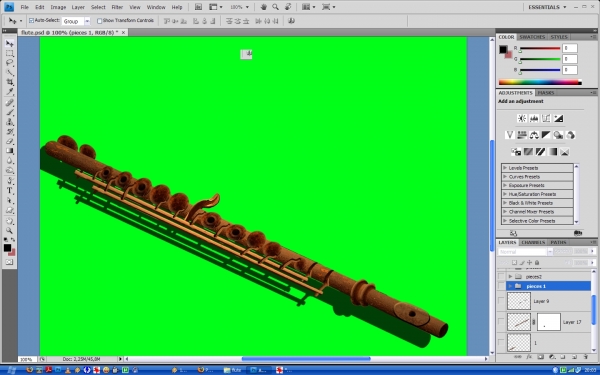600x375 pixels.
Task: Expand the pieces 1 layer group
Action: click(510, 286)
